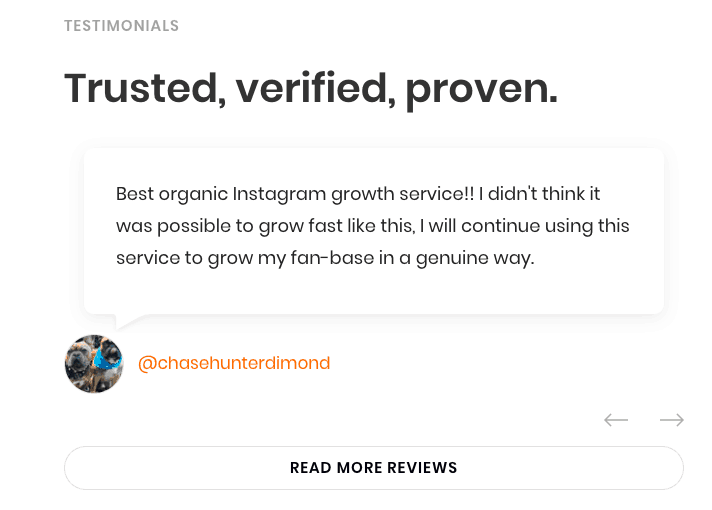Click the testimonial quote card
Viewport: 712px width, 510px height.
pos(374,231)
